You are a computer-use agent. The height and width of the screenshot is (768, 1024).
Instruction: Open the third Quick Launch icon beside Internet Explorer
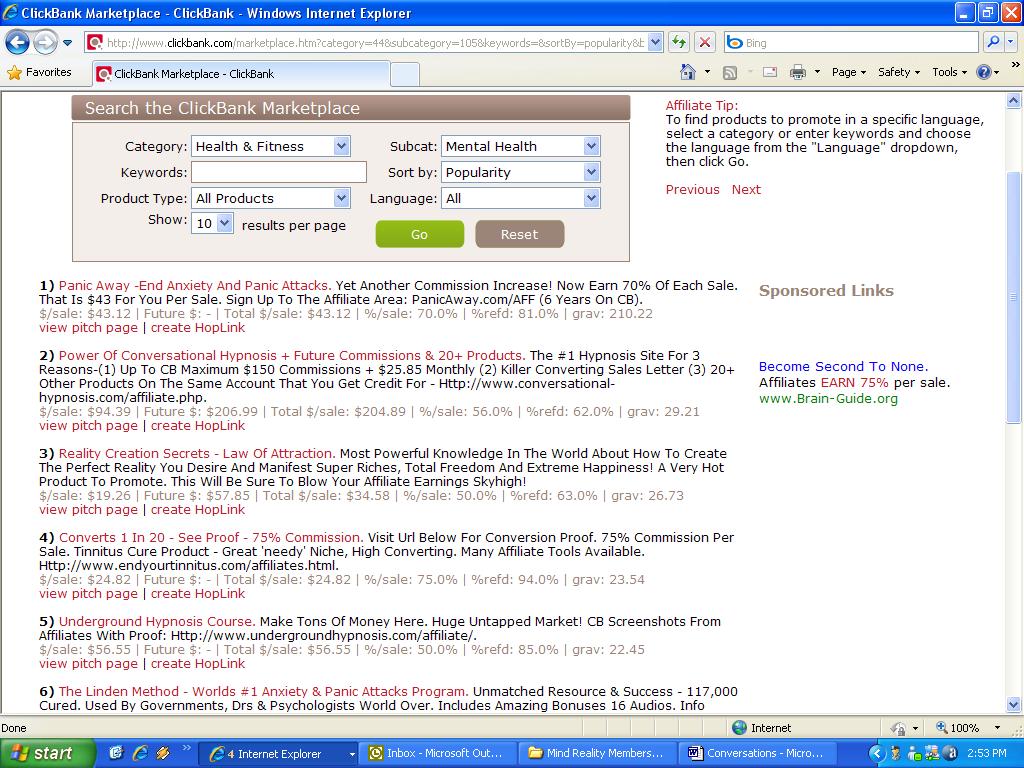163,754
